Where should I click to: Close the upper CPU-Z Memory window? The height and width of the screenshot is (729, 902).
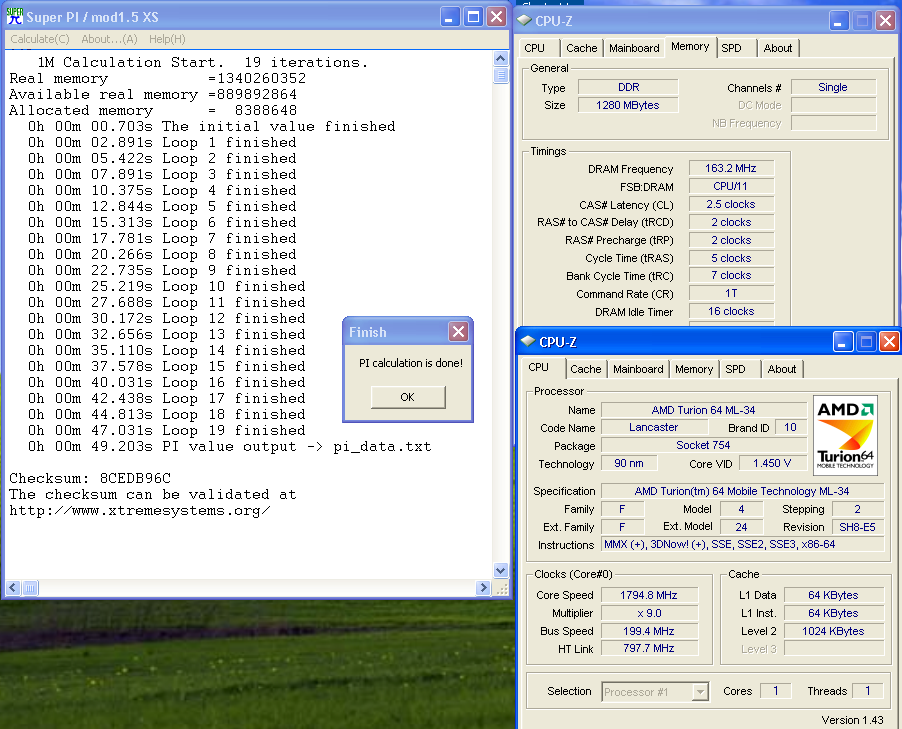pyautogui.click(x=885, y=21)
